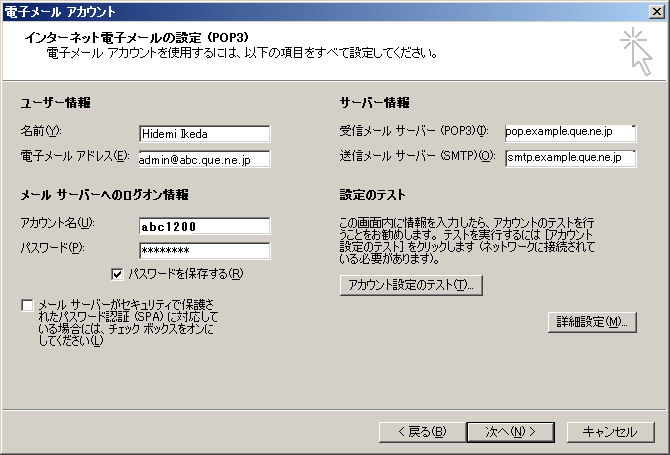Click the ユーザー情報 heading
Image resolution: width=670 pixels, height=455 pixels.
(56, 103)
